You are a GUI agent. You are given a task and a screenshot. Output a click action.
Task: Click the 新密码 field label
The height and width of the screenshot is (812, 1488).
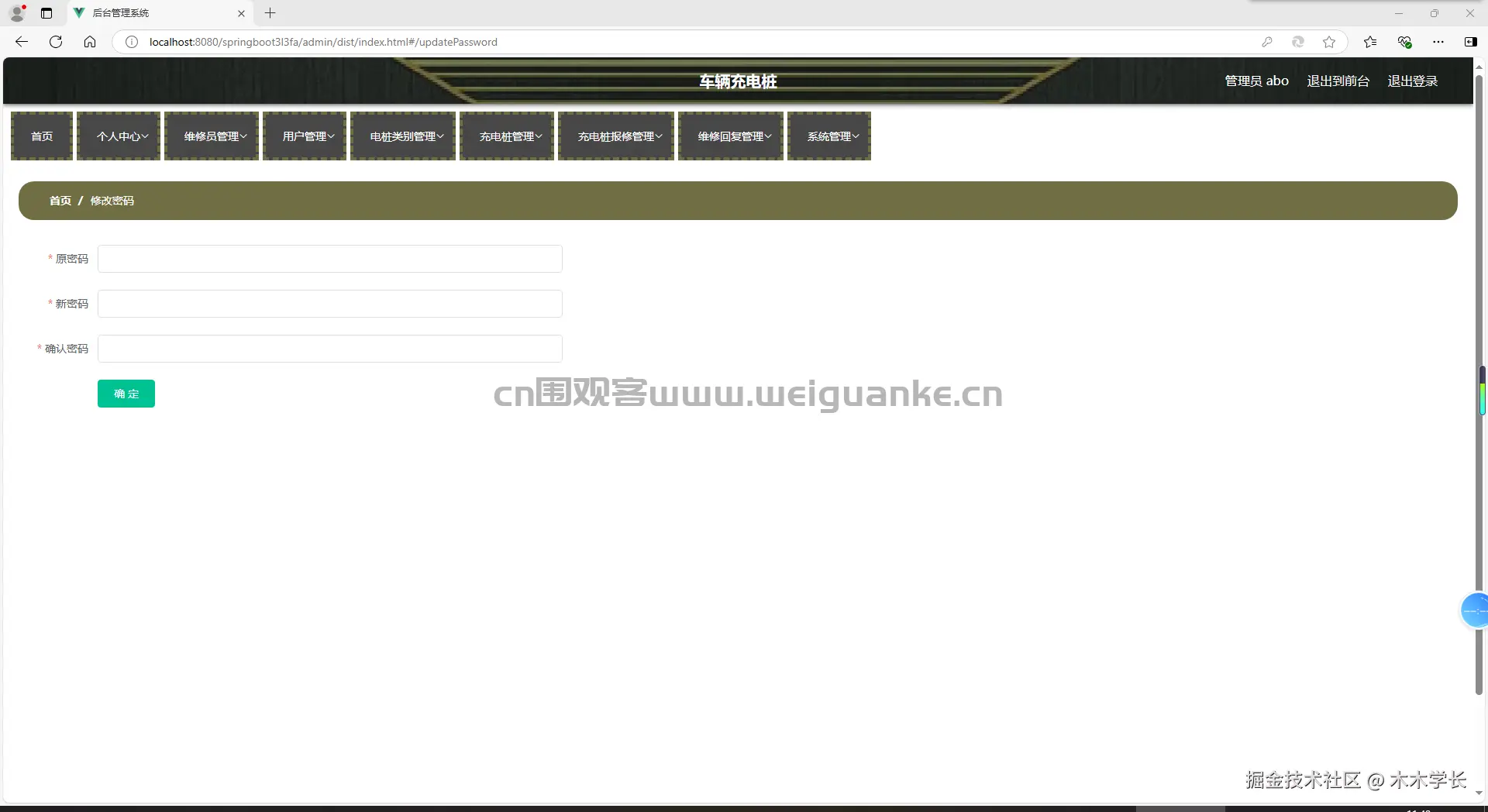(71, 304)
